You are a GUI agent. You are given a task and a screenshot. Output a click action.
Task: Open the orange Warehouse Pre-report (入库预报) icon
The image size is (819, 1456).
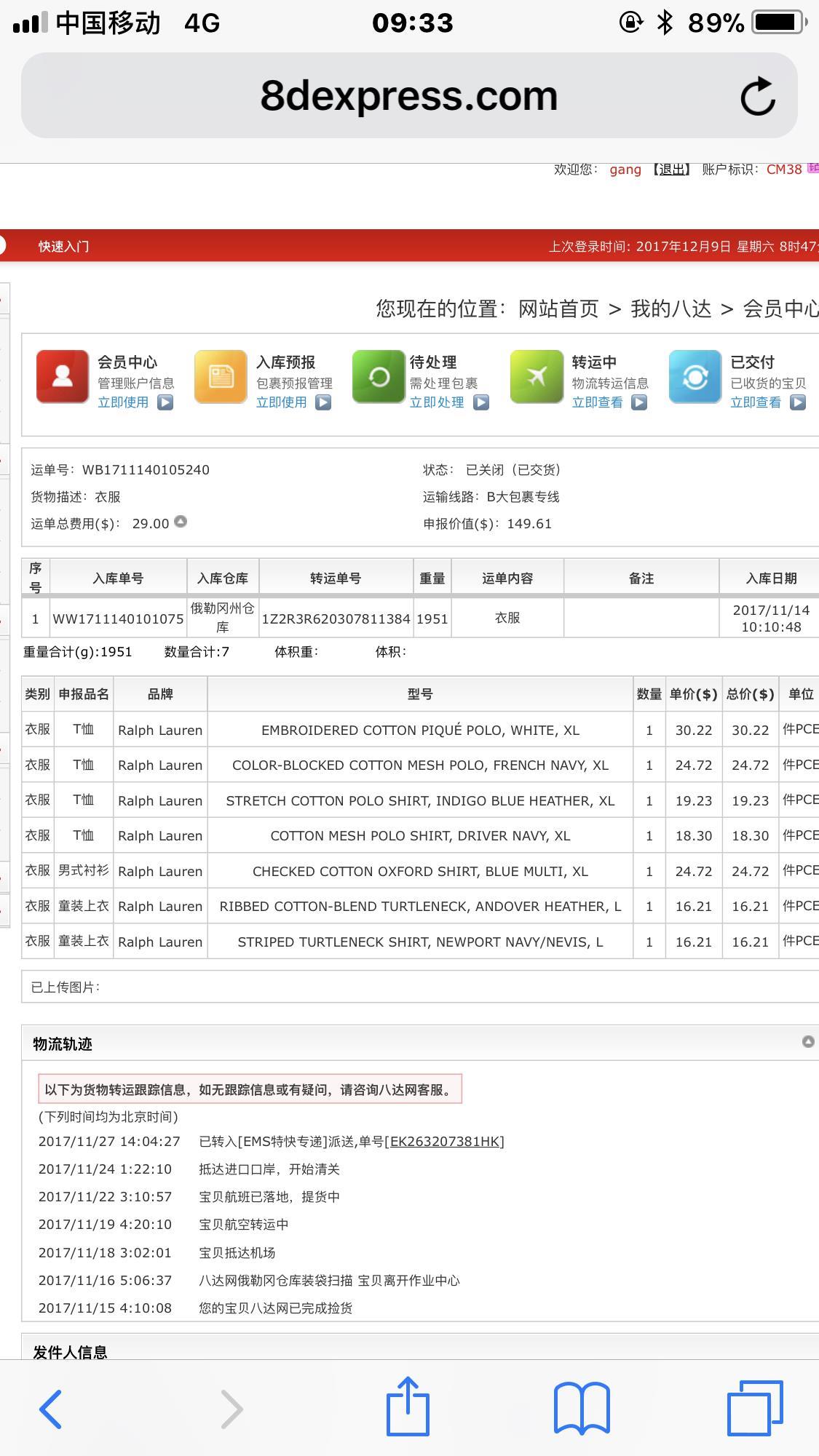pyautogui.click(x=221, y=376)
